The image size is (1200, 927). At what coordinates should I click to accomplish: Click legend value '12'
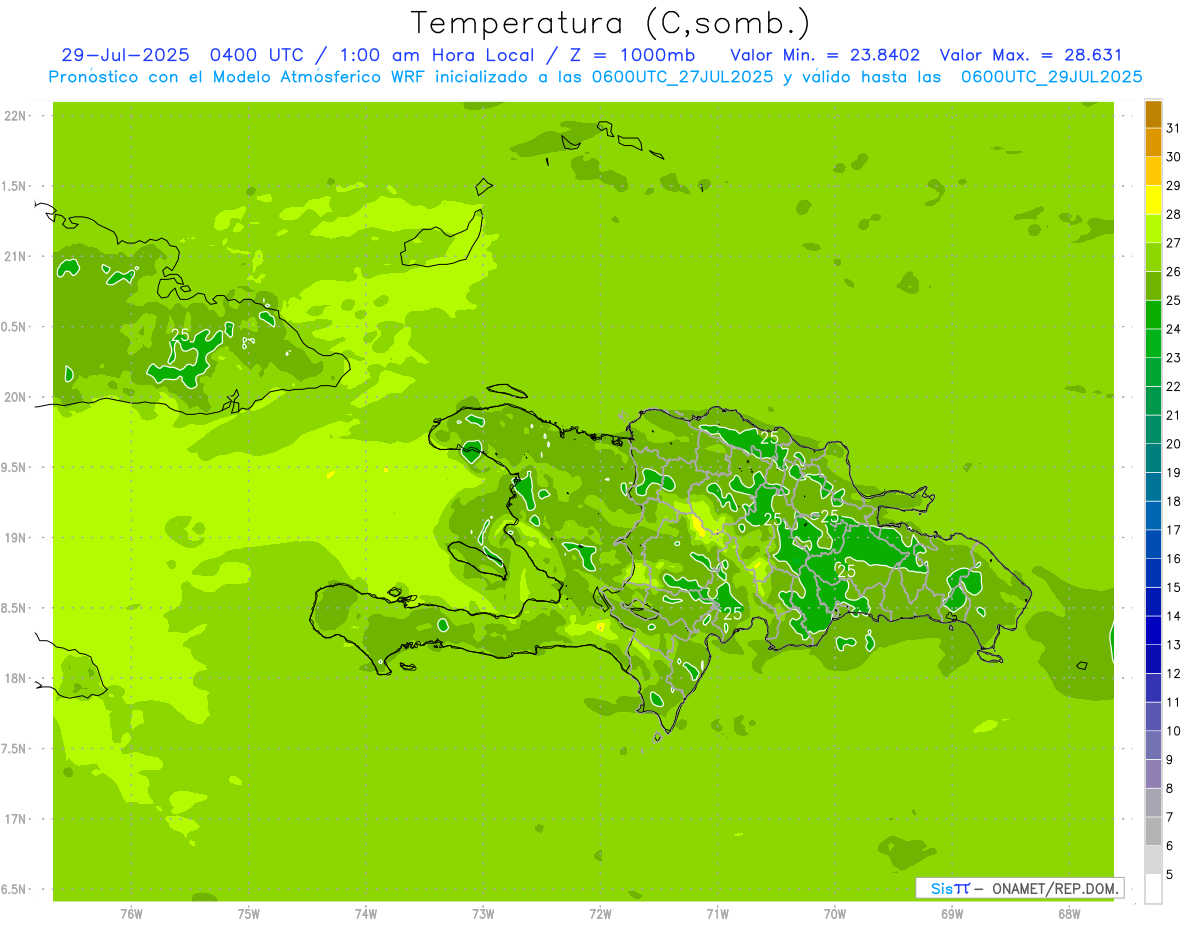point(1174,674)
